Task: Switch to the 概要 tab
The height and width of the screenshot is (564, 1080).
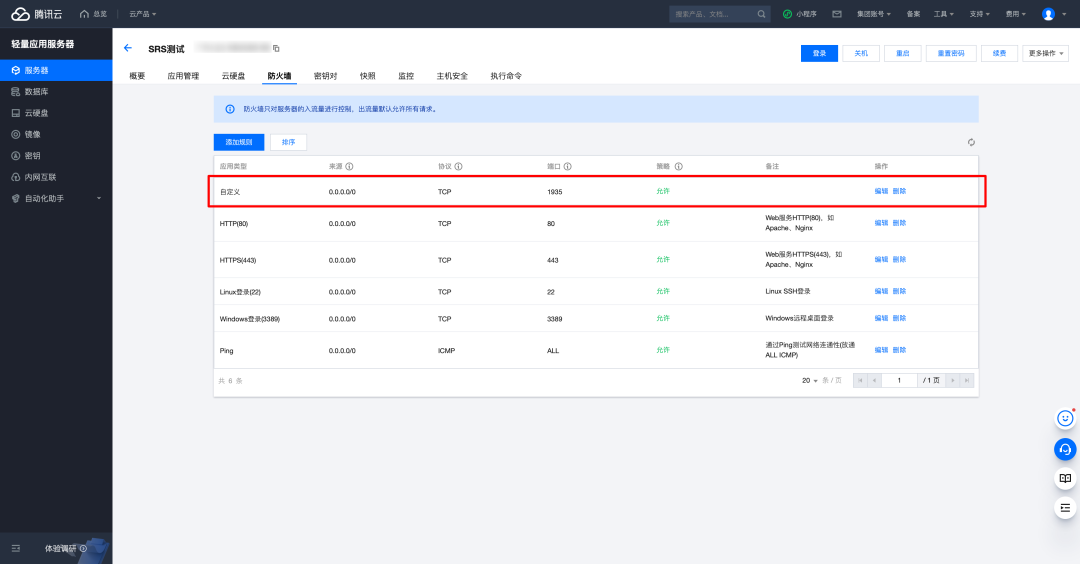Action: pyautogui.click(x=137, y=76)
